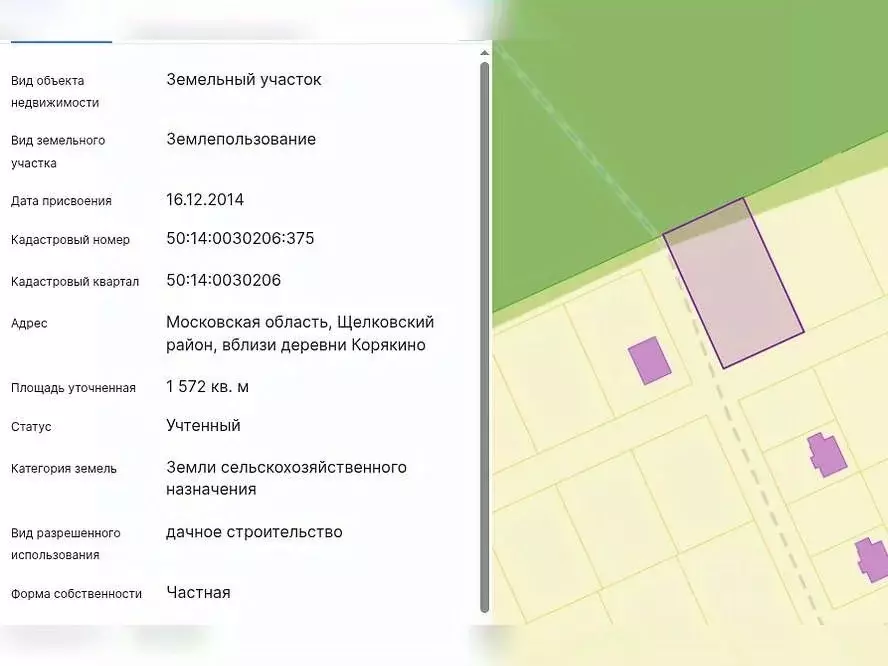This screenshot has height=666, width=888.
Task: Open cadastral quarter 50:14:0030206
Action: (224, 280)
